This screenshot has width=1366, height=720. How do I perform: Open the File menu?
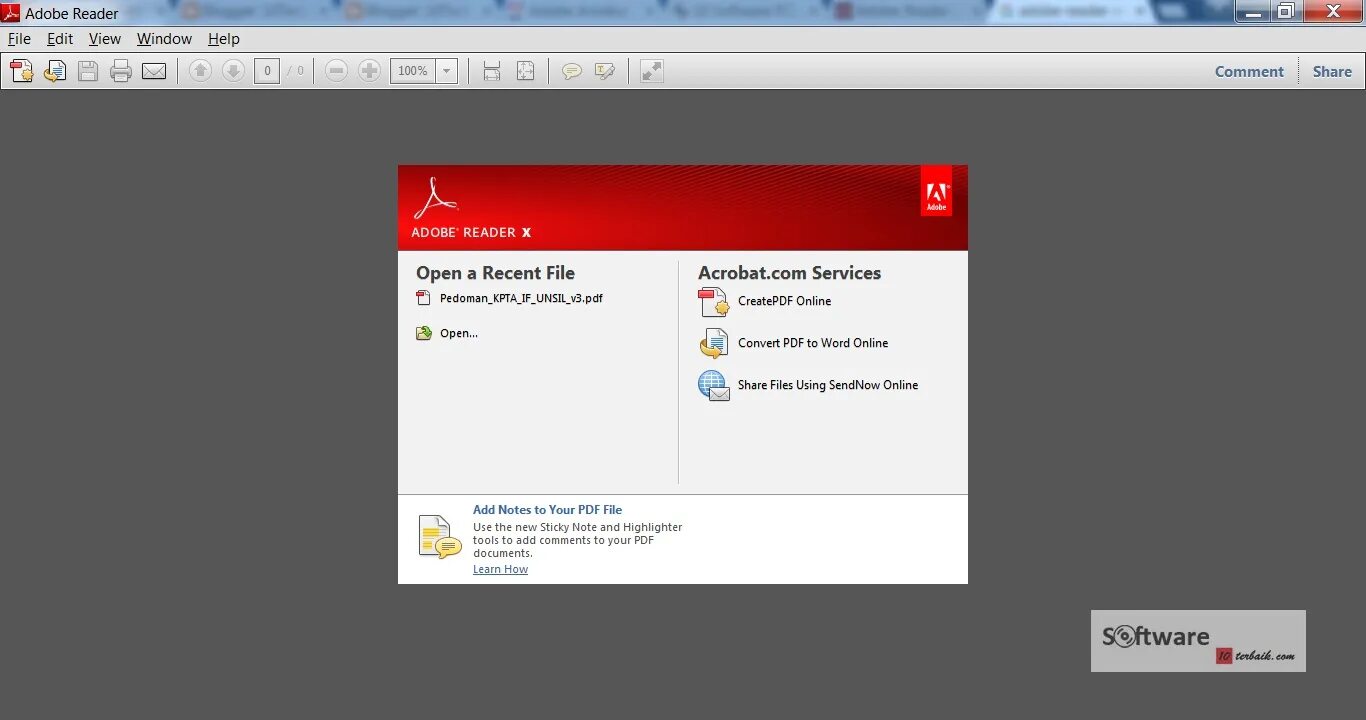coord(19,39)
